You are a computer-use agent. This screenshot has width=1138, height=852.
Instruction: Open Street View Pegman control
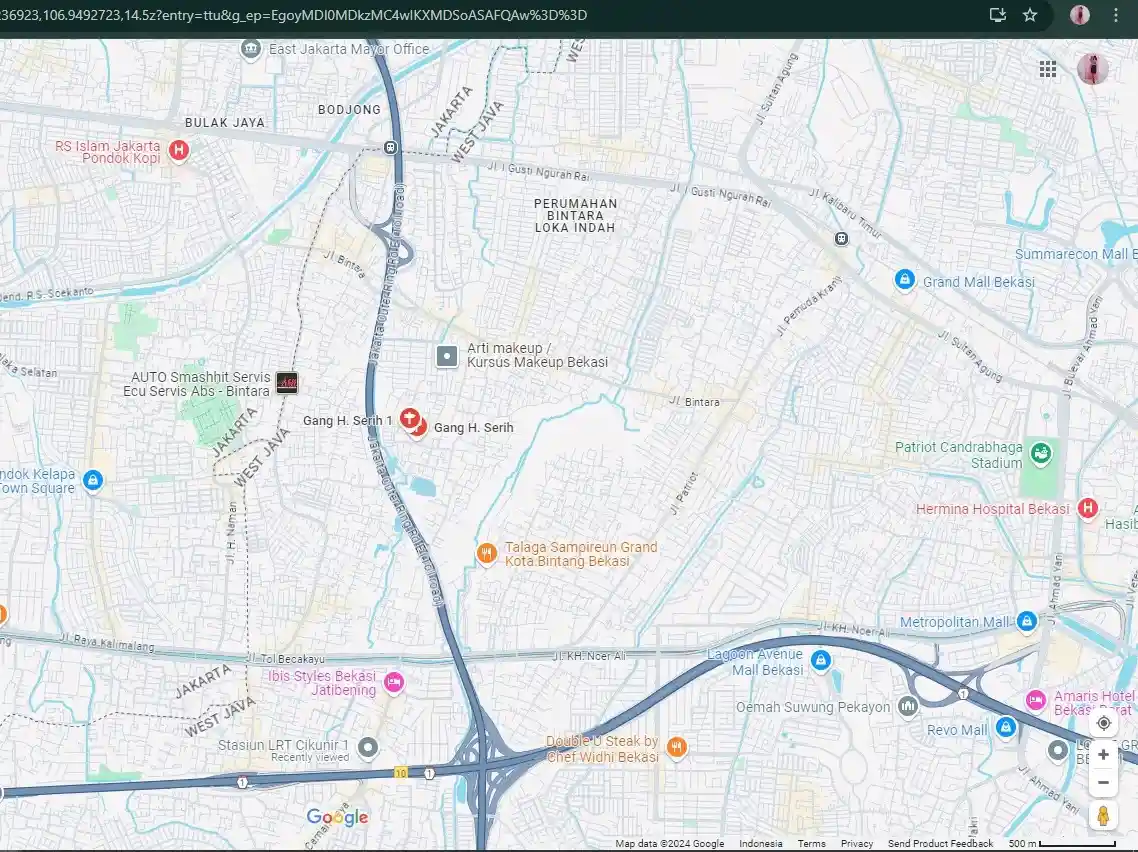(x=1103, y=815)
